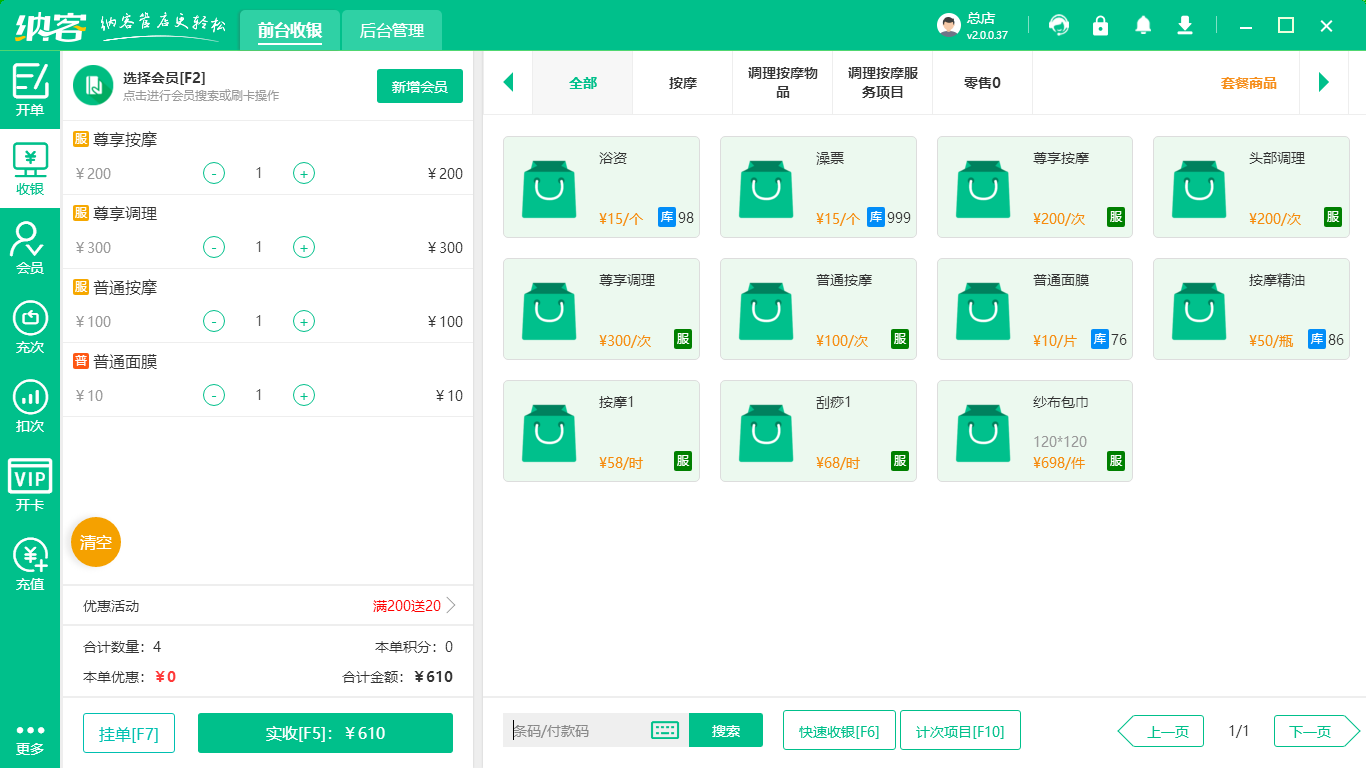Viewport: 1366px width, 768px height.
Task: Open the notification bell icon
Action: coord(1143,26)
